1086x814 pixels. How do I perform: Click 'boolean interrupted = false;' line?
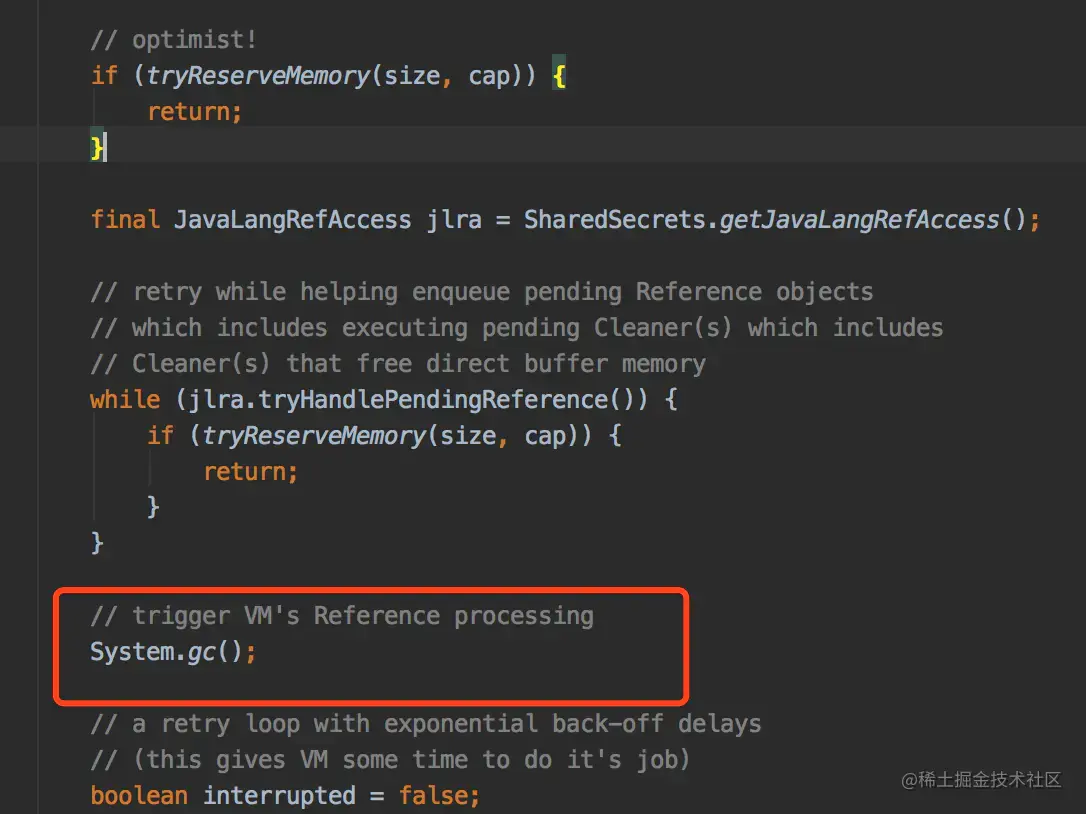point(285,796)
